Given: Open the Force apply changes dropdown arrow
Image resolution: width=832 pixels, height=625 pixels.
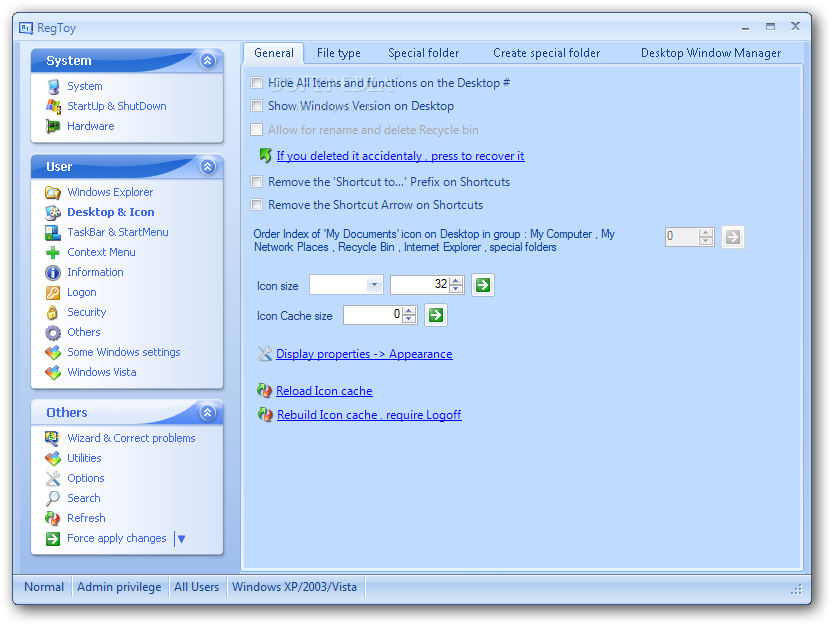Looking at the screenshot, I should [x=181, y=539].
